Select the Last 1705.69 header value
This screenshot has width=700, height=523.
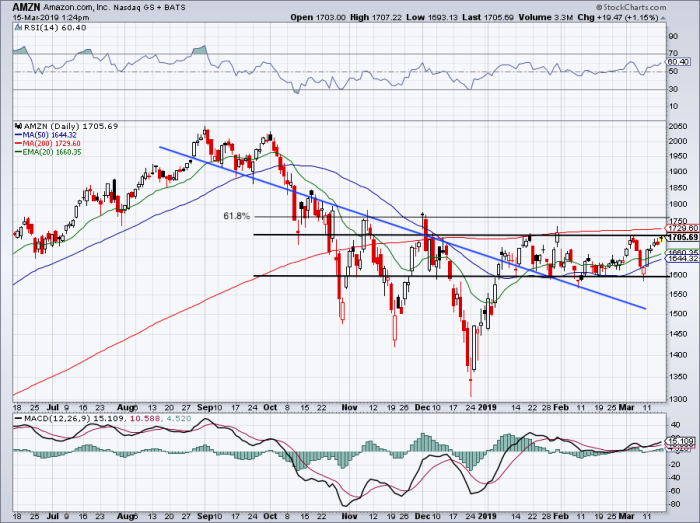point(489,18)
